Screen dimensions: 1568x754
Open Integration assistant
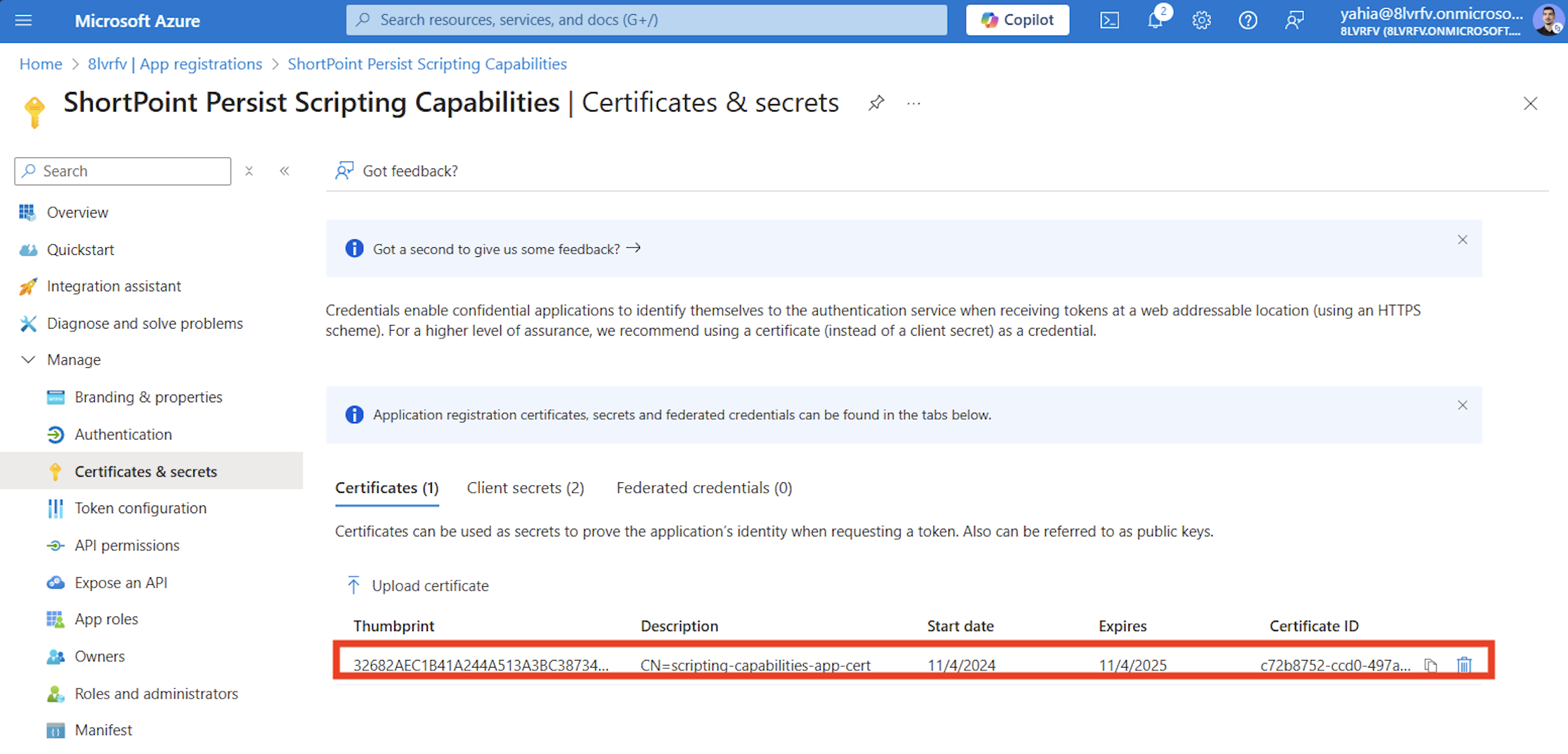tap(114, 286)
